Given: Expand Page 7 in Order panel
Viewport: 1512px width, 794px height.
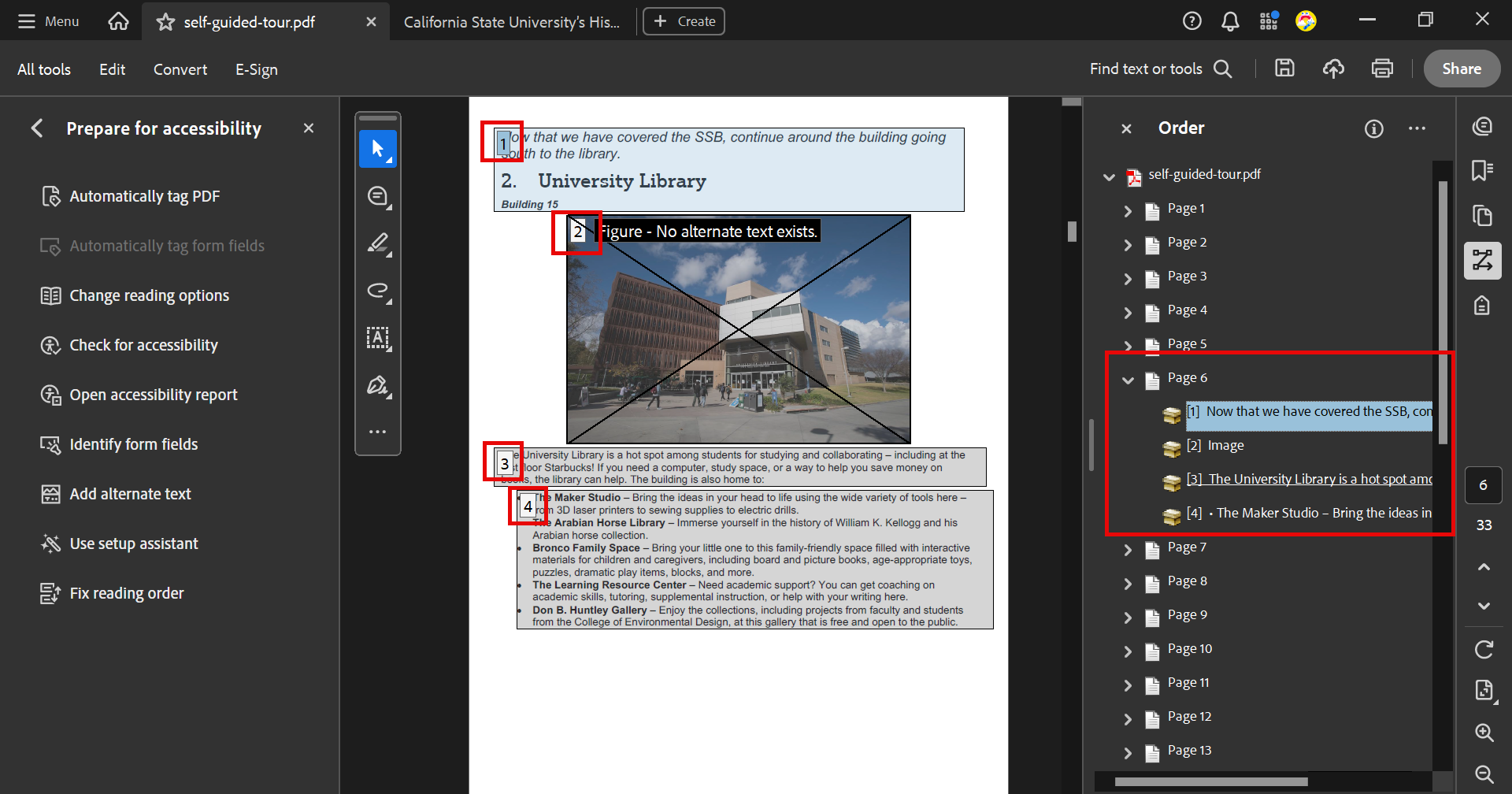Looking at the screenshot, I should (x=1128, y=549).
